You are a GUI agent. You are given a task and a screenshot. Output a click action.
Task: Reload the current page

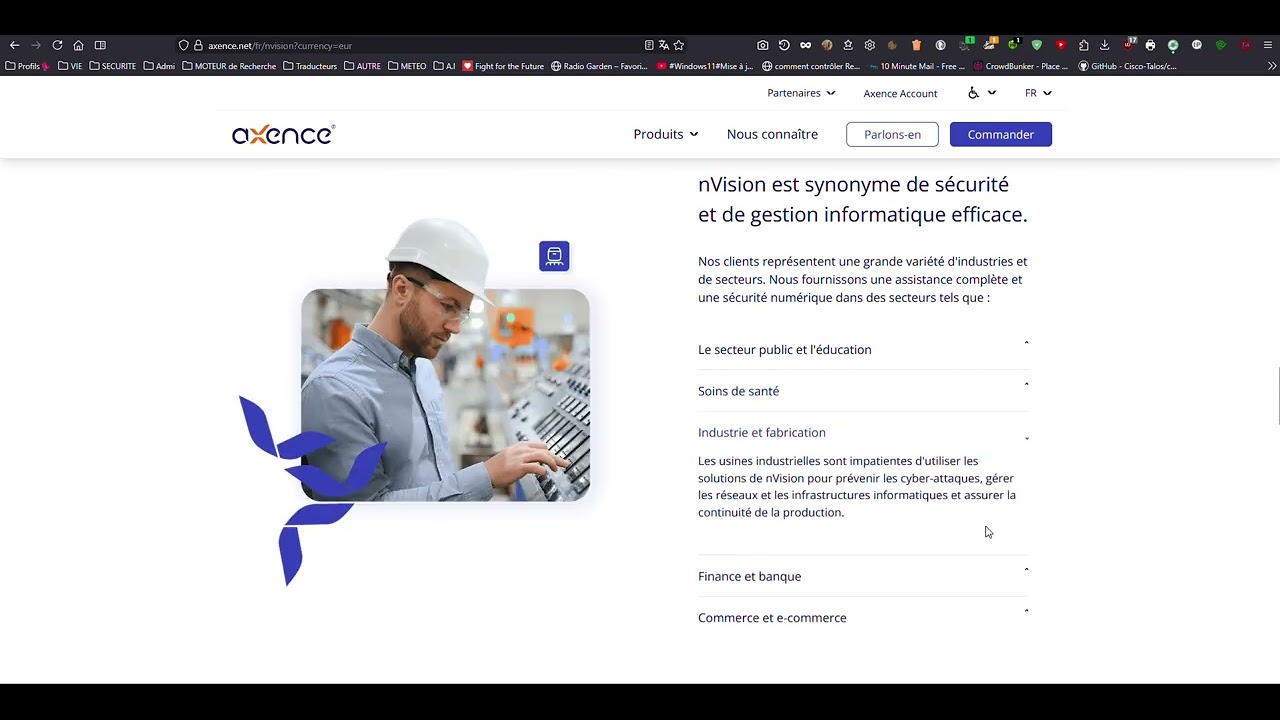click(57, 45)
